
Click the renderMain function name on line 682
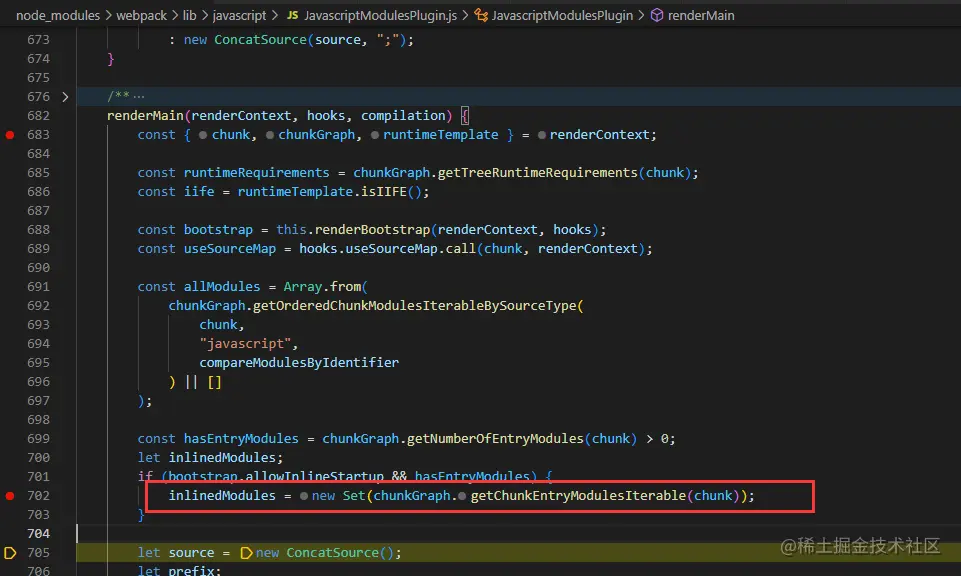click(x=145, y=116)
